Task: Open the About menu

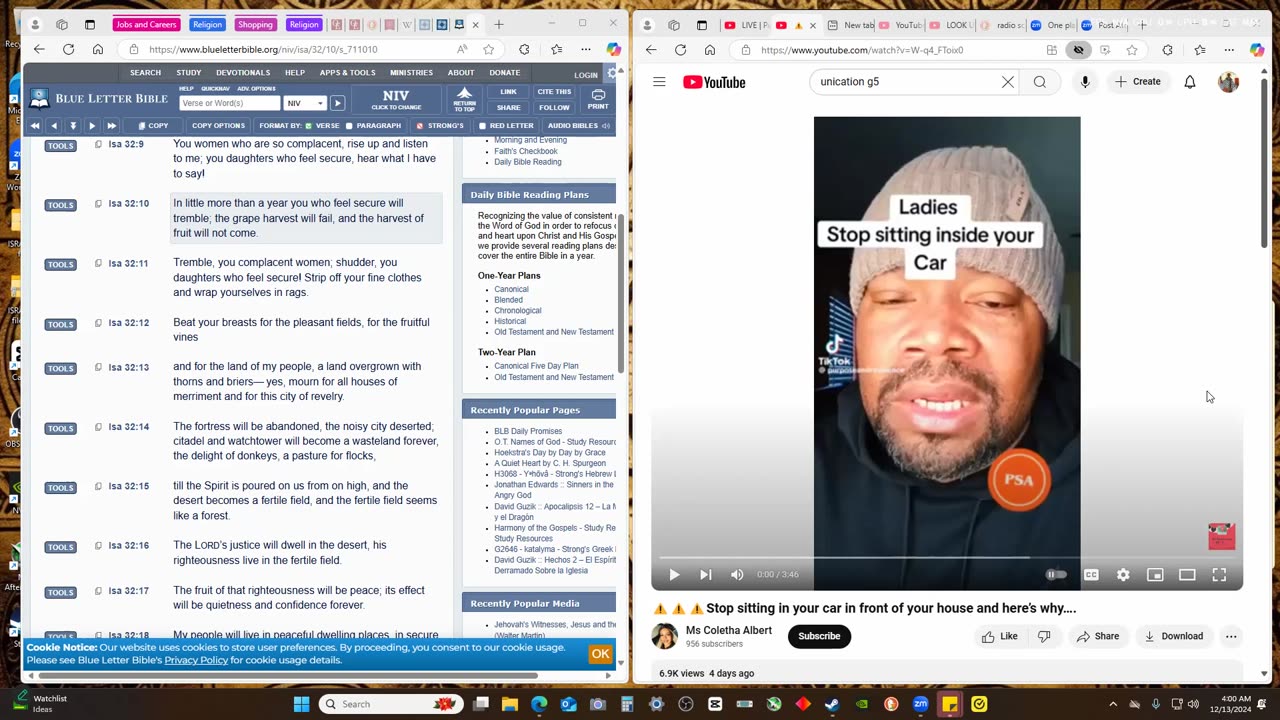Action: click(x=461, y=72)
